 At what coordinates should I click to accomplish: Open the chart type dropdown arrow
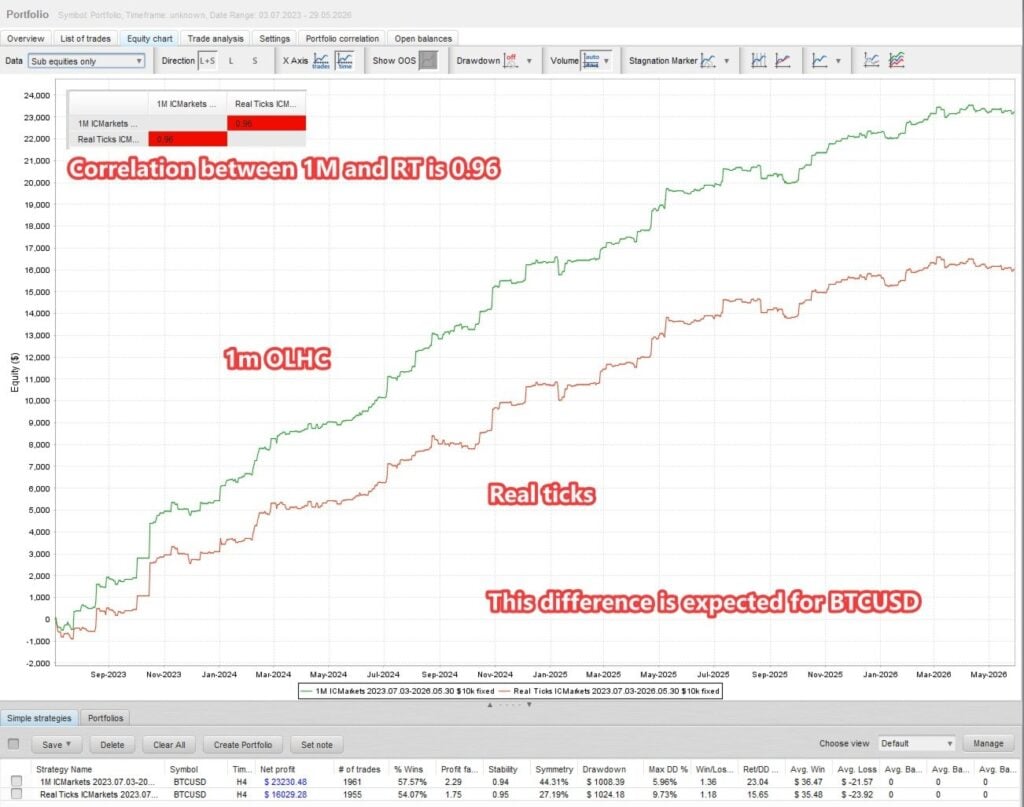click(x=838, y=61)
